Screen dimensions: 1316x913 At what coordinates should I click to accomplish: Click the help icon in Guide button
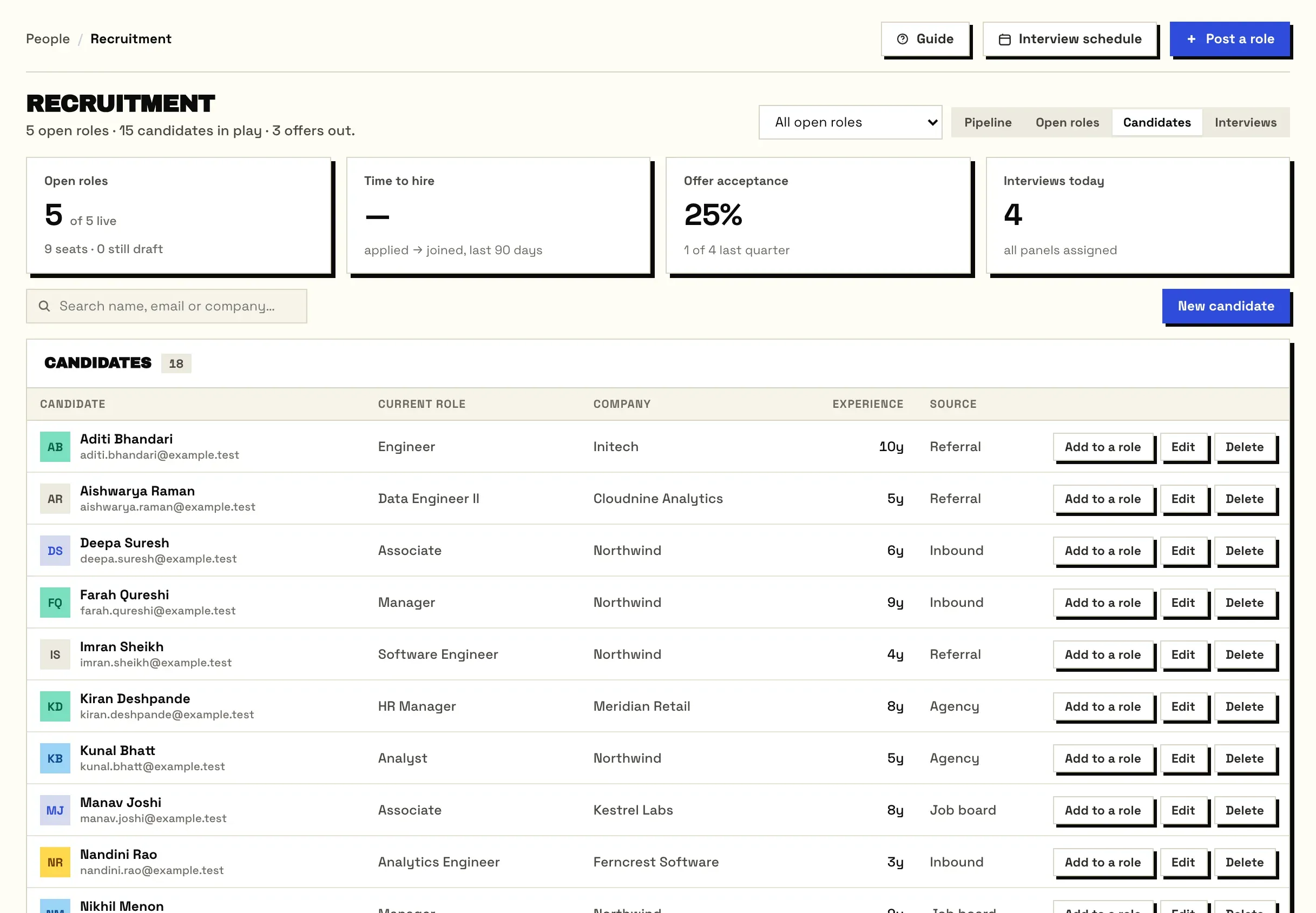(903, 39)
